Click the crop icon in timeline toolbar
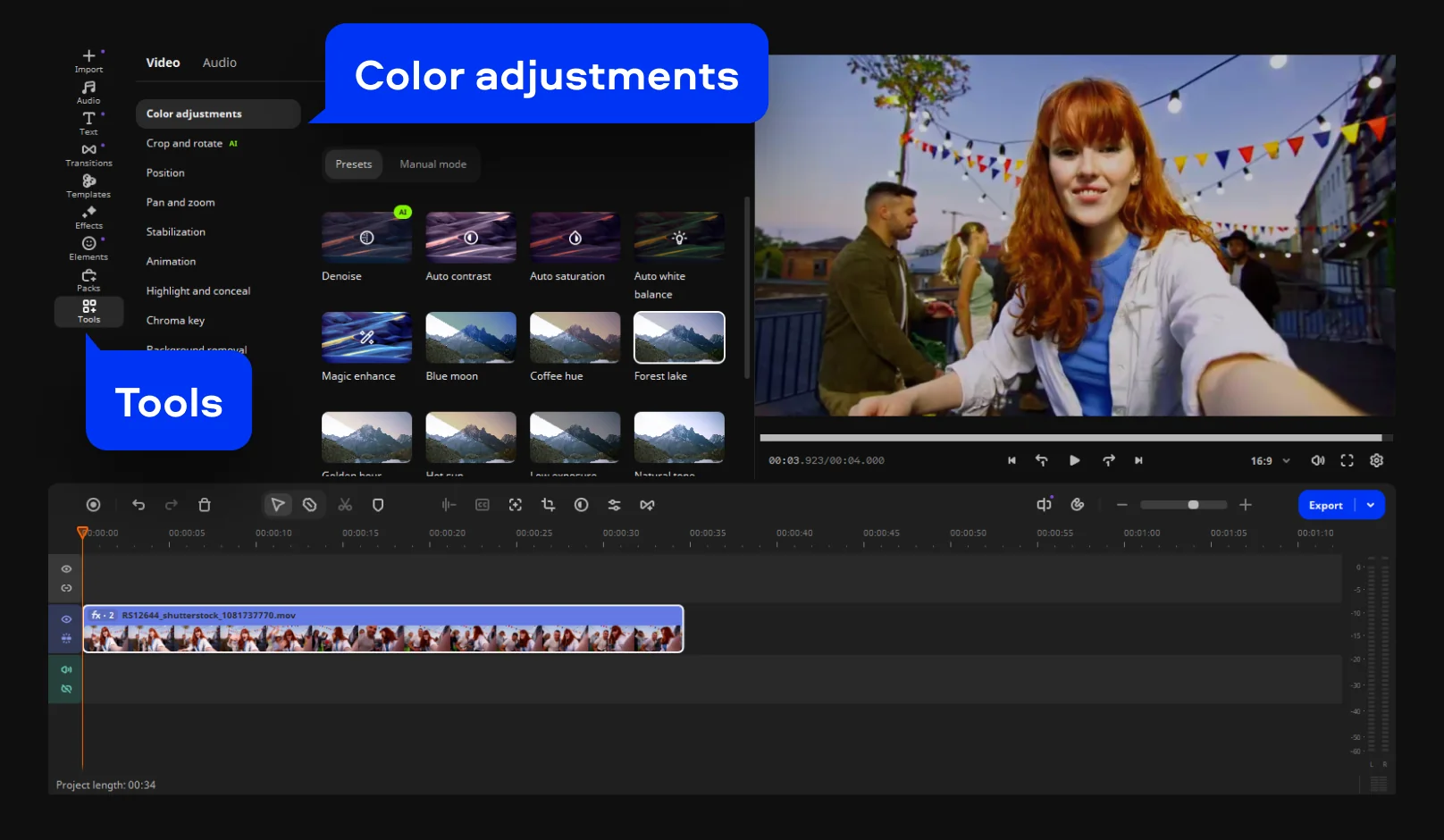Viewport: 1444px width, 840px height. click(x=548, y=505)
